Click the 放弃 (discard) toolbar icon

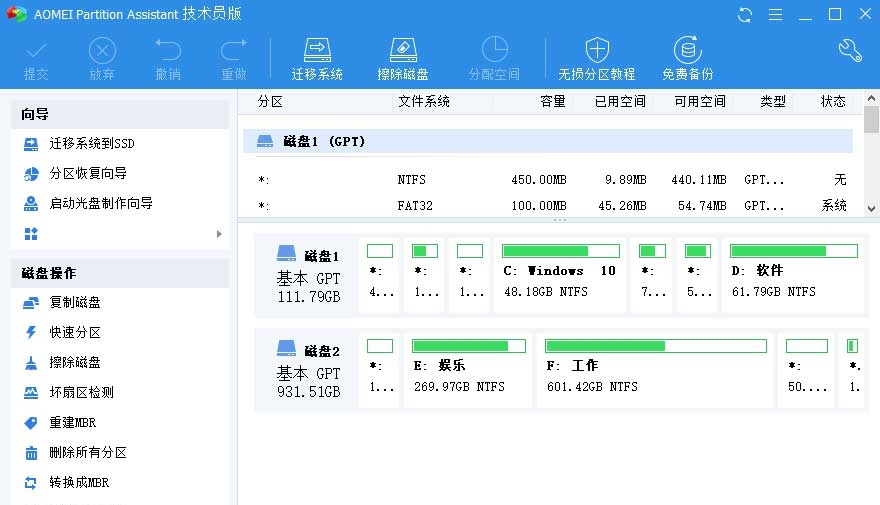102,59
